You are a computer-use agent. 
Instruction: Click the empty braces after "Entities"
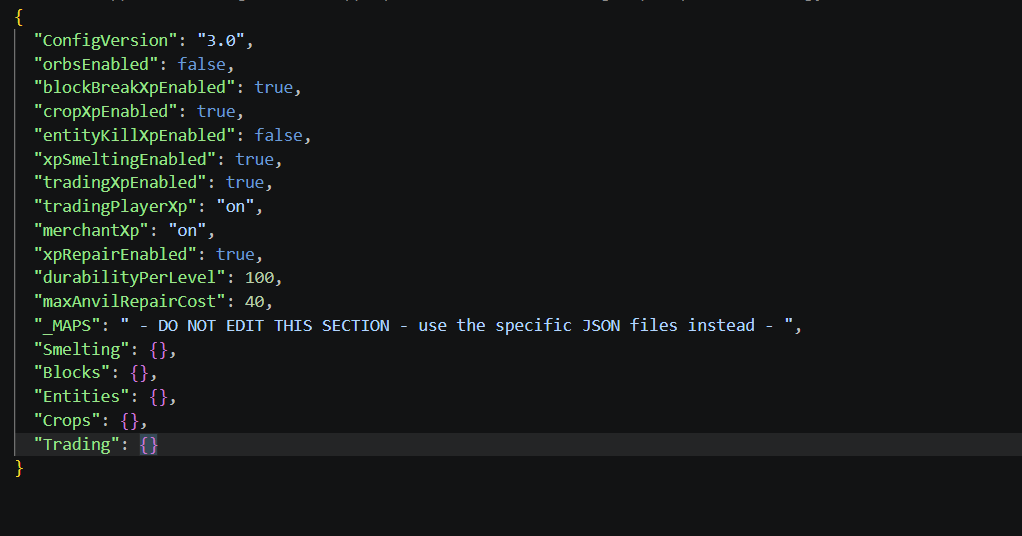tap(158, 396)
